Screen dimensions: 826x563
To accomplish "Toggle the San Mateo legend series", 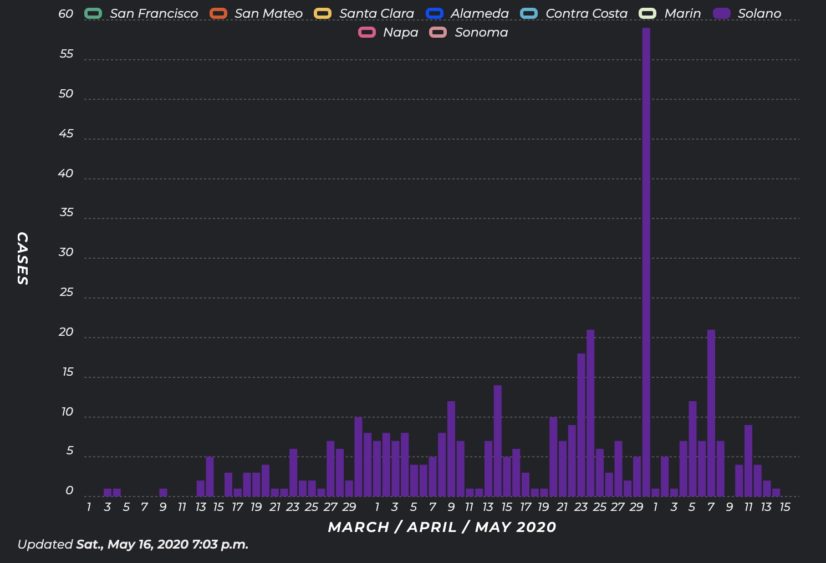I will [256, 13].
